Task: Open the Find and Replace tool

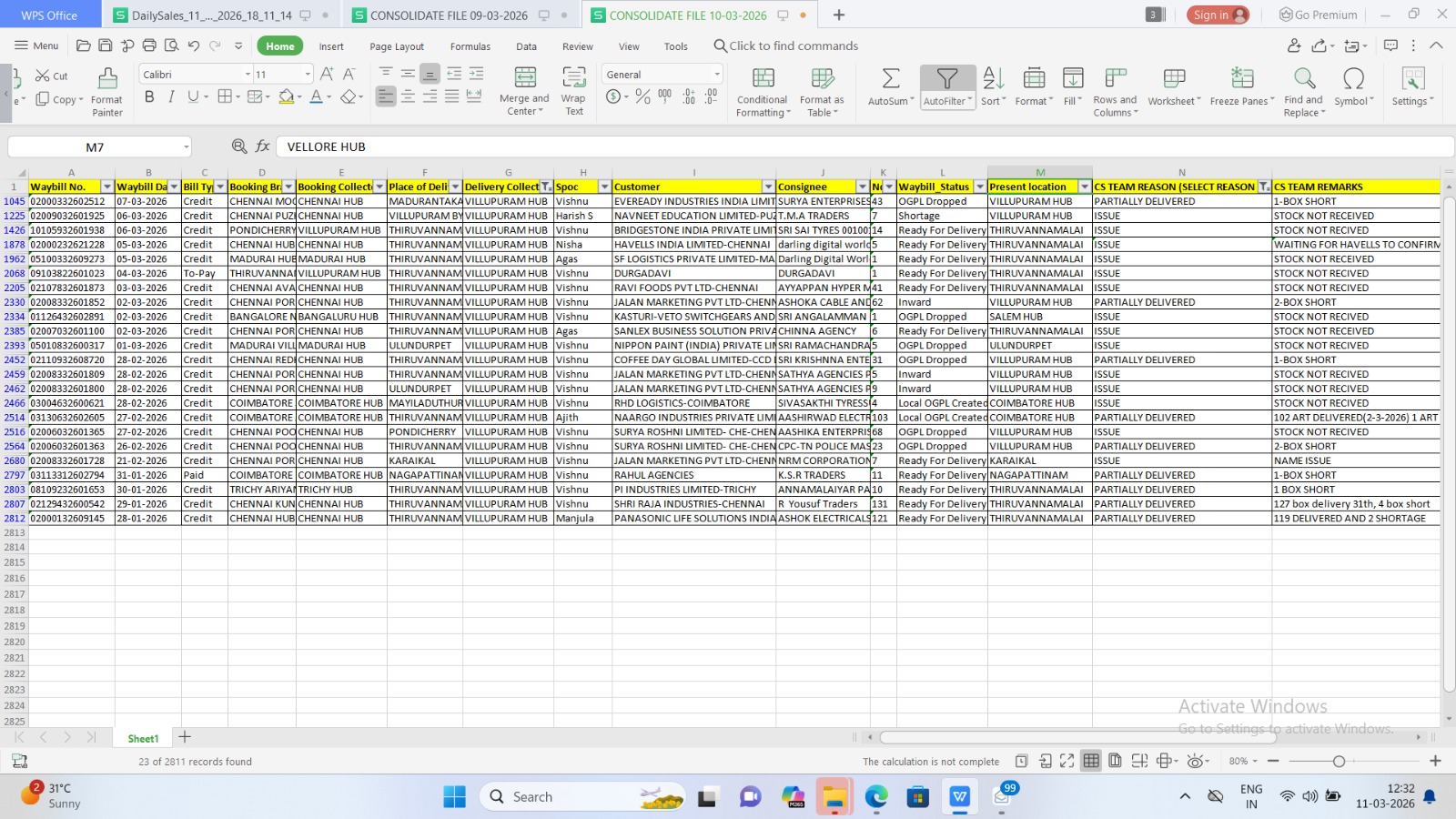Action: [1304, 79]
